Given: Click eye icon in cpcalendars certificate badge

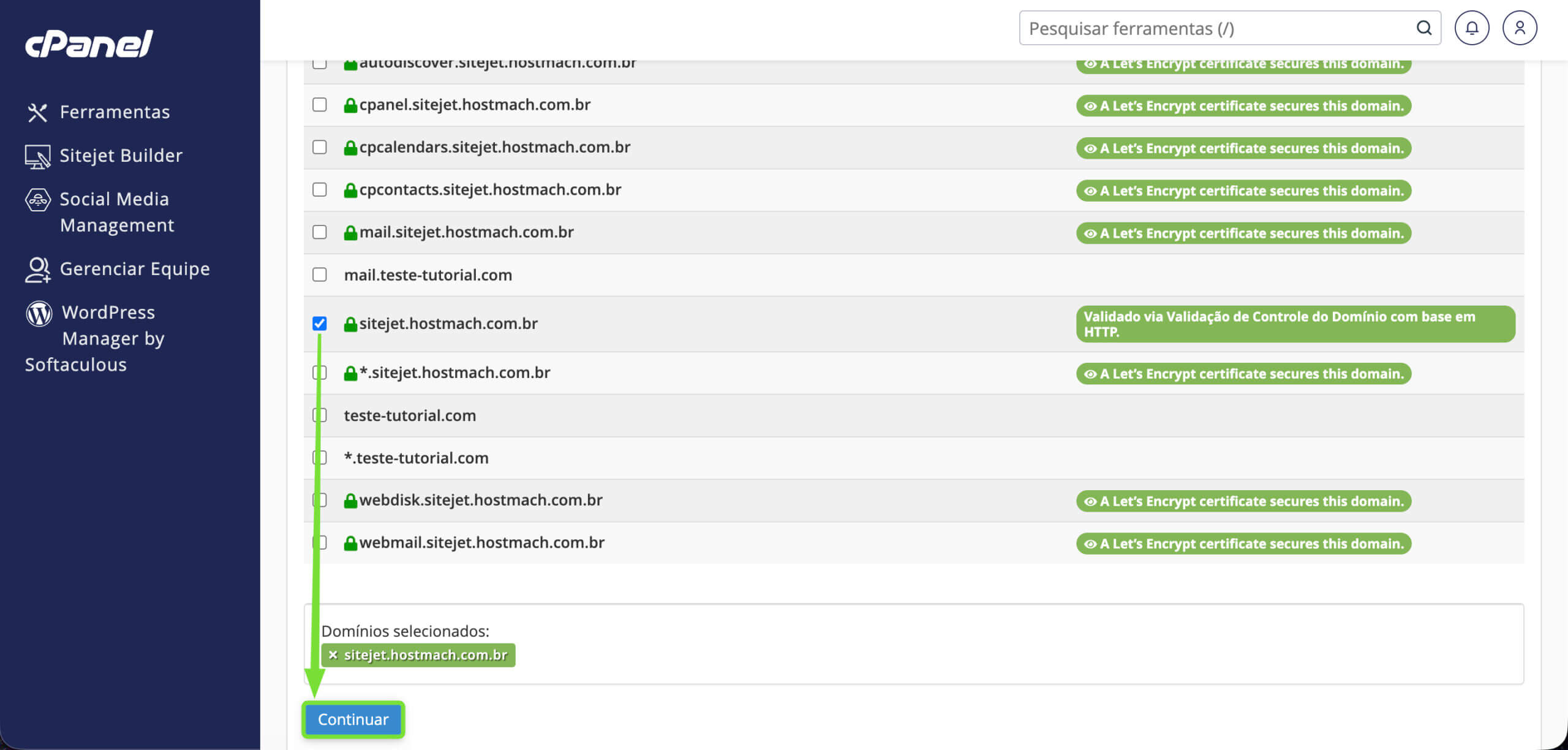Looking at the screenshot, I should click(1090, 148).
